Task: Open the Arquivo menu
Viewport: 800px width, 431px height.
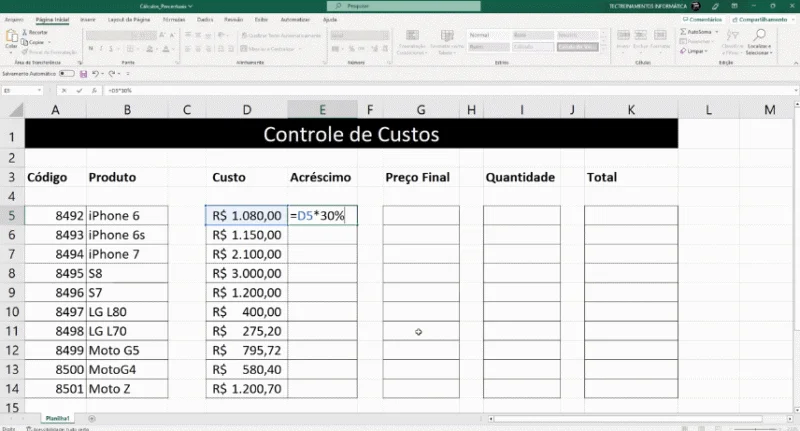Action: 14,19
